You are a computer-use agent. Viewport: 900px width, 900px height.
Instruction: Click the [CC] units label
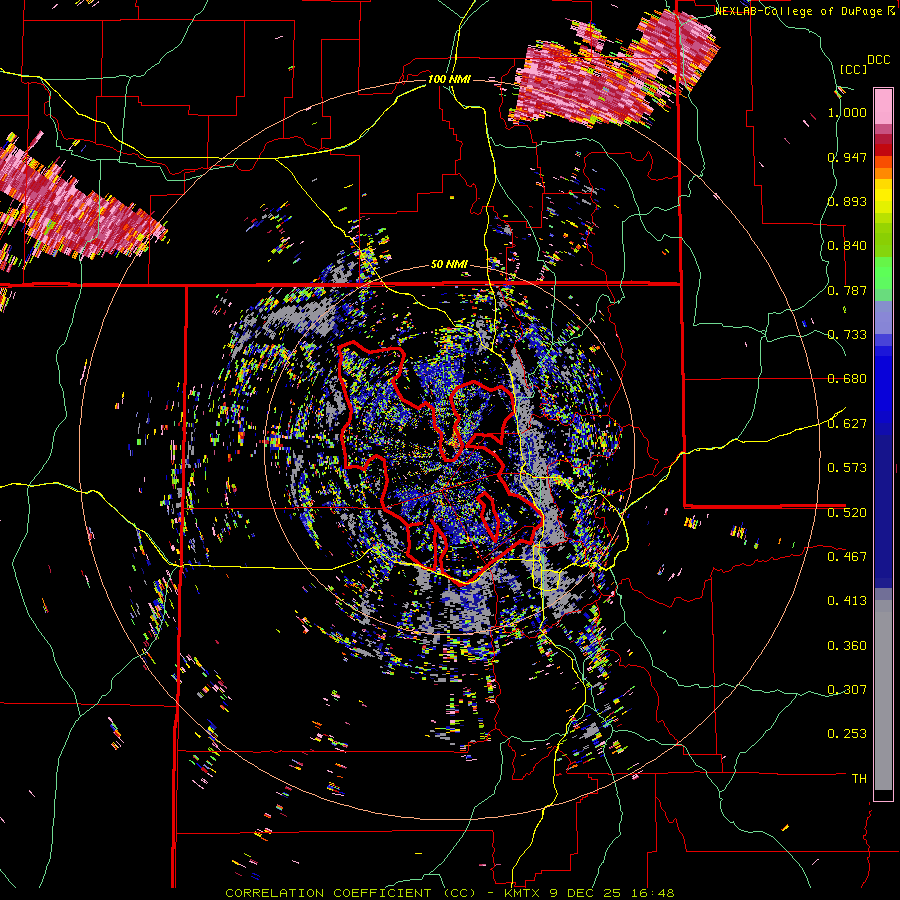click(x=853, y=69)
